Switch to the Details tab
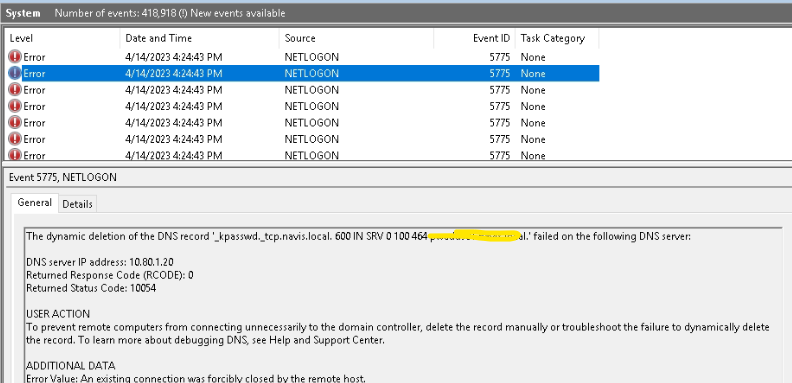 (77, 204)
